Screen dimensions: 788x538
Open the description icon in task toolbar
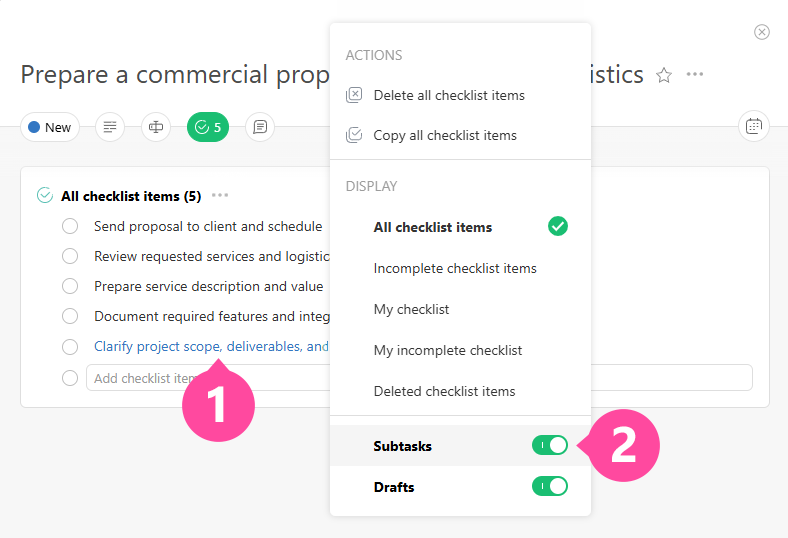pyautogui.click(x=110, y=127)
